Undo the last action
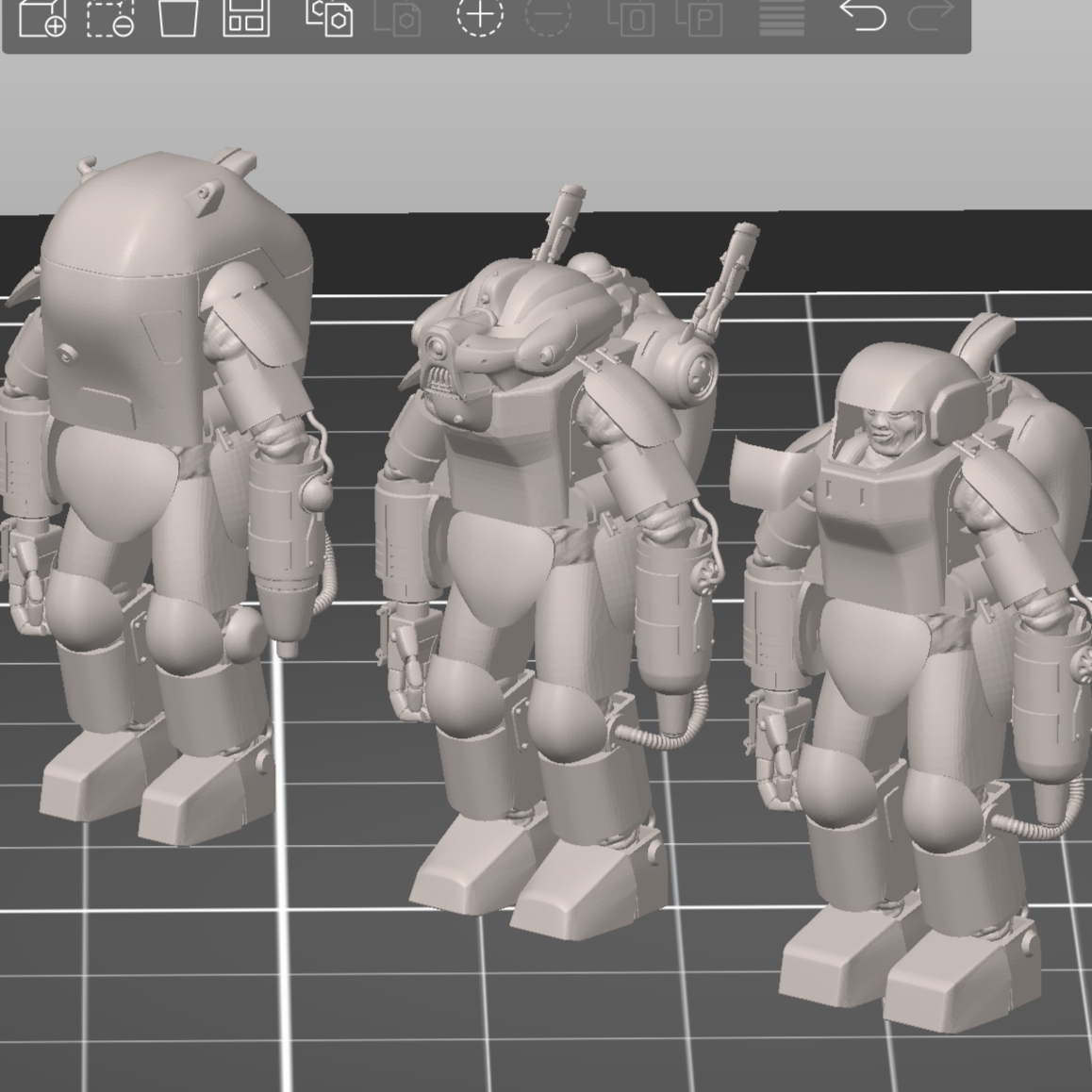1092x1092 pixels. point(863,15)
